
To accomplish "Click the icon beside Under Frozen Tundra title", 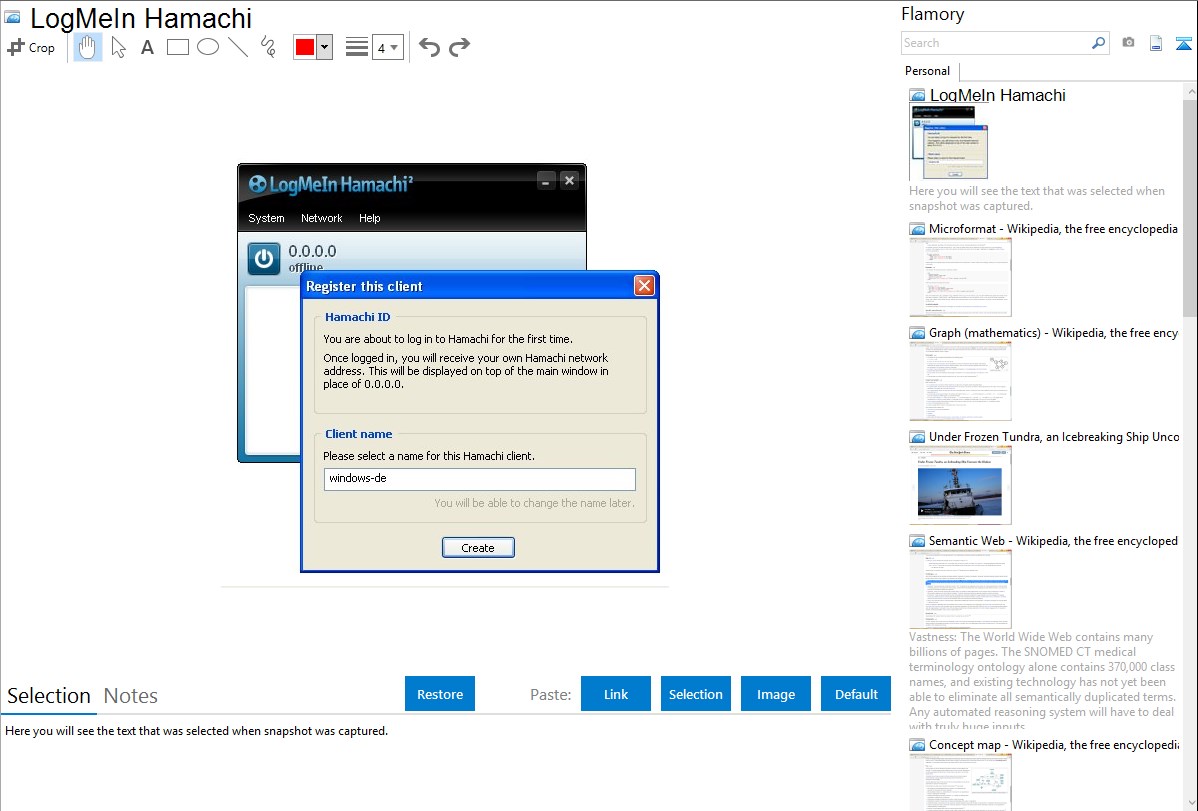I will (x=917, y=437).
